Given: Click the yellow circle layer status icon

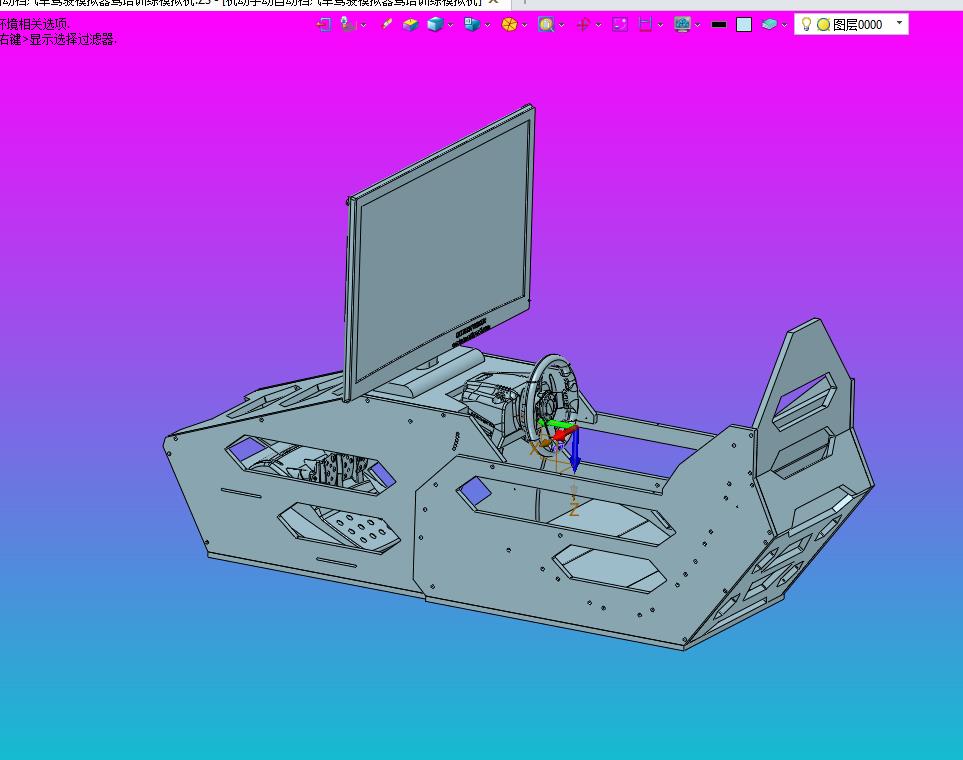Looking at the screenshot, I should (824, 25).
